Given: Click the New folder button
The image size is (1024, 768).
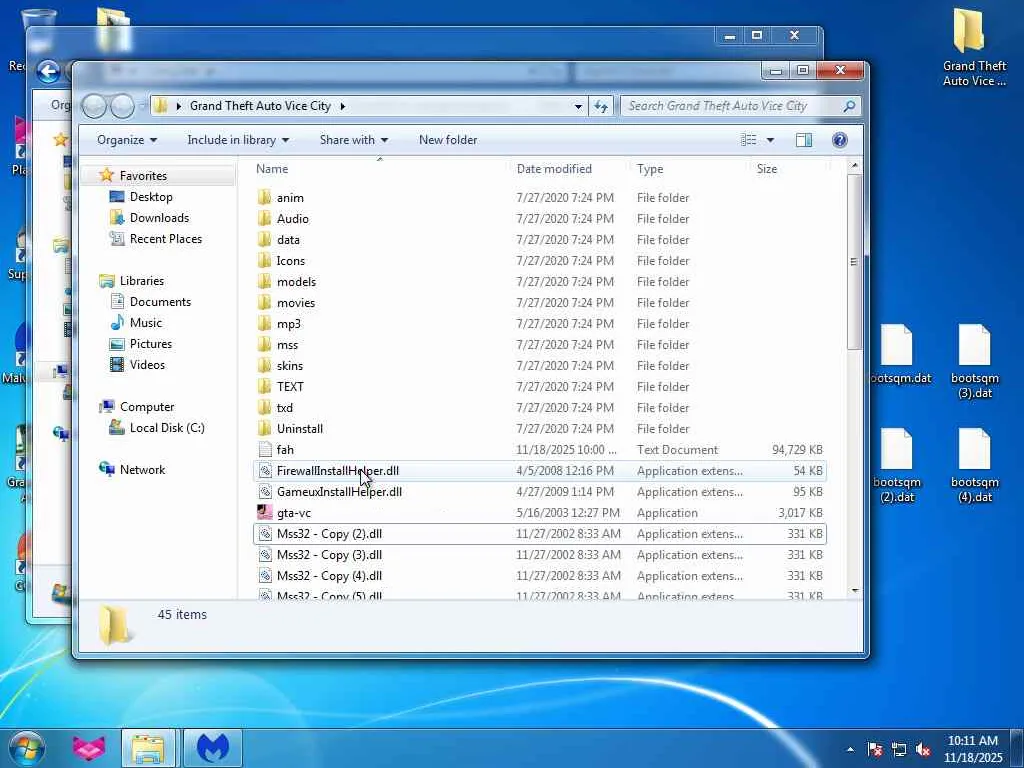Looking at the screenshot, I should (448, 140).
